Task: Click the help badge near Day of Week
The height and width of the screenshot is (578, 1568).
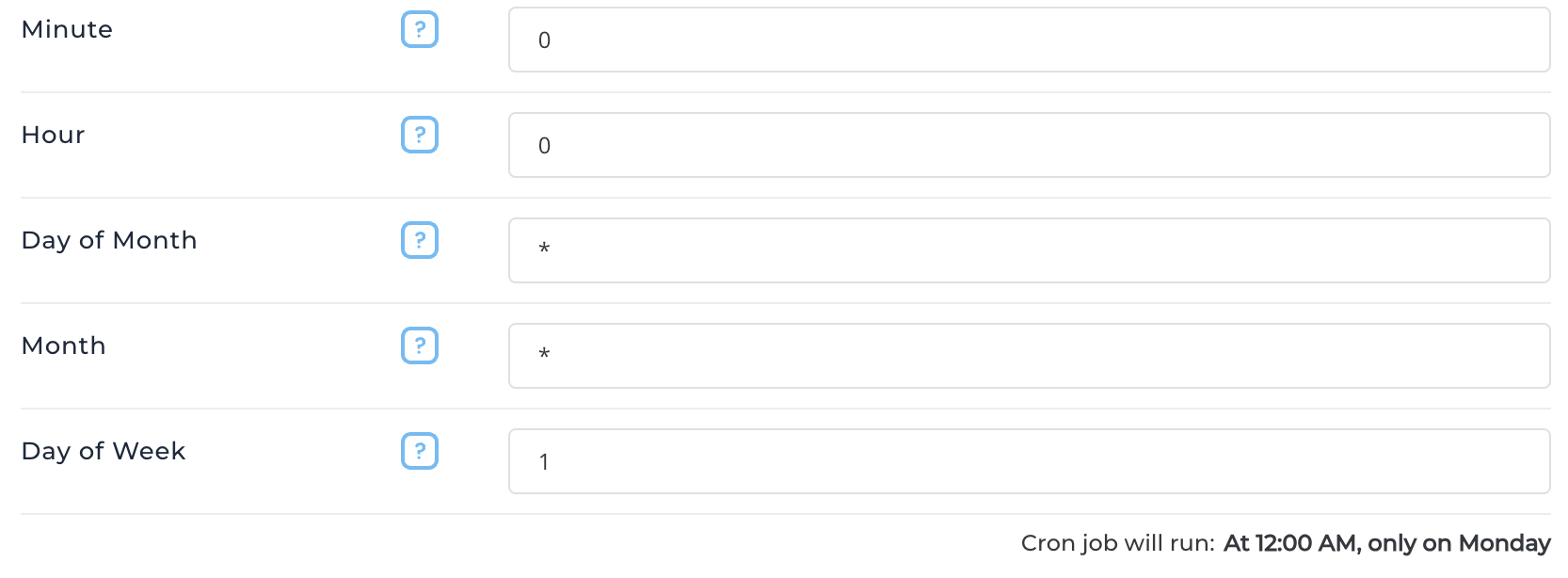Action: click(419, 451)
